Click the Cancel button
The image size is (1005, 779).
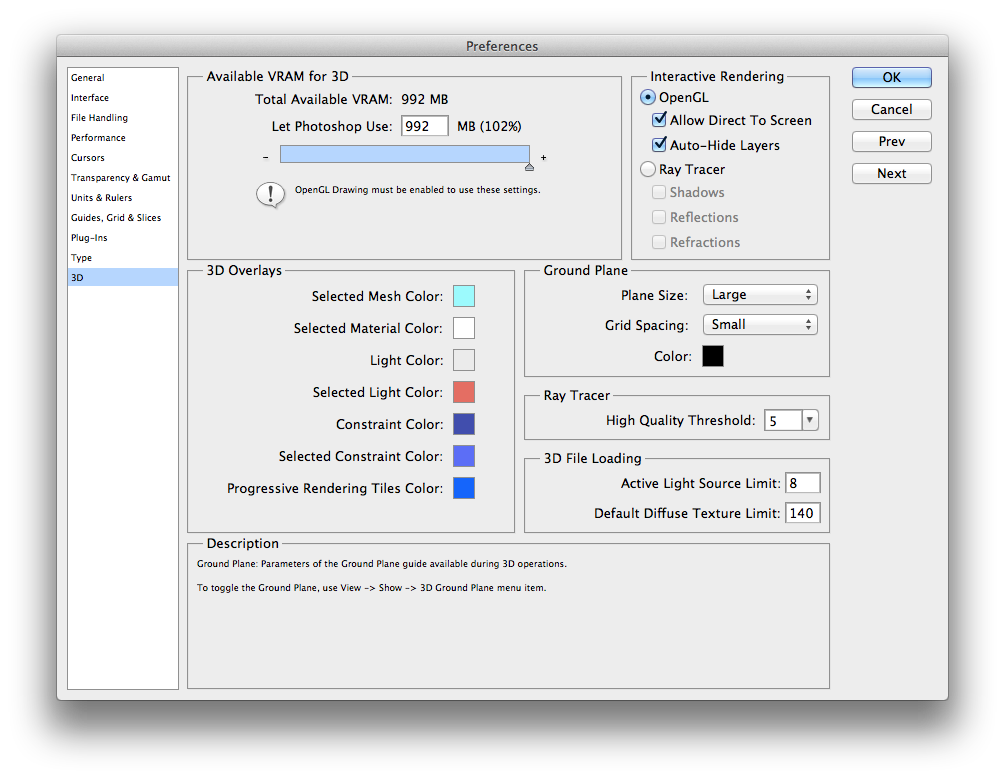pos(892,110)
